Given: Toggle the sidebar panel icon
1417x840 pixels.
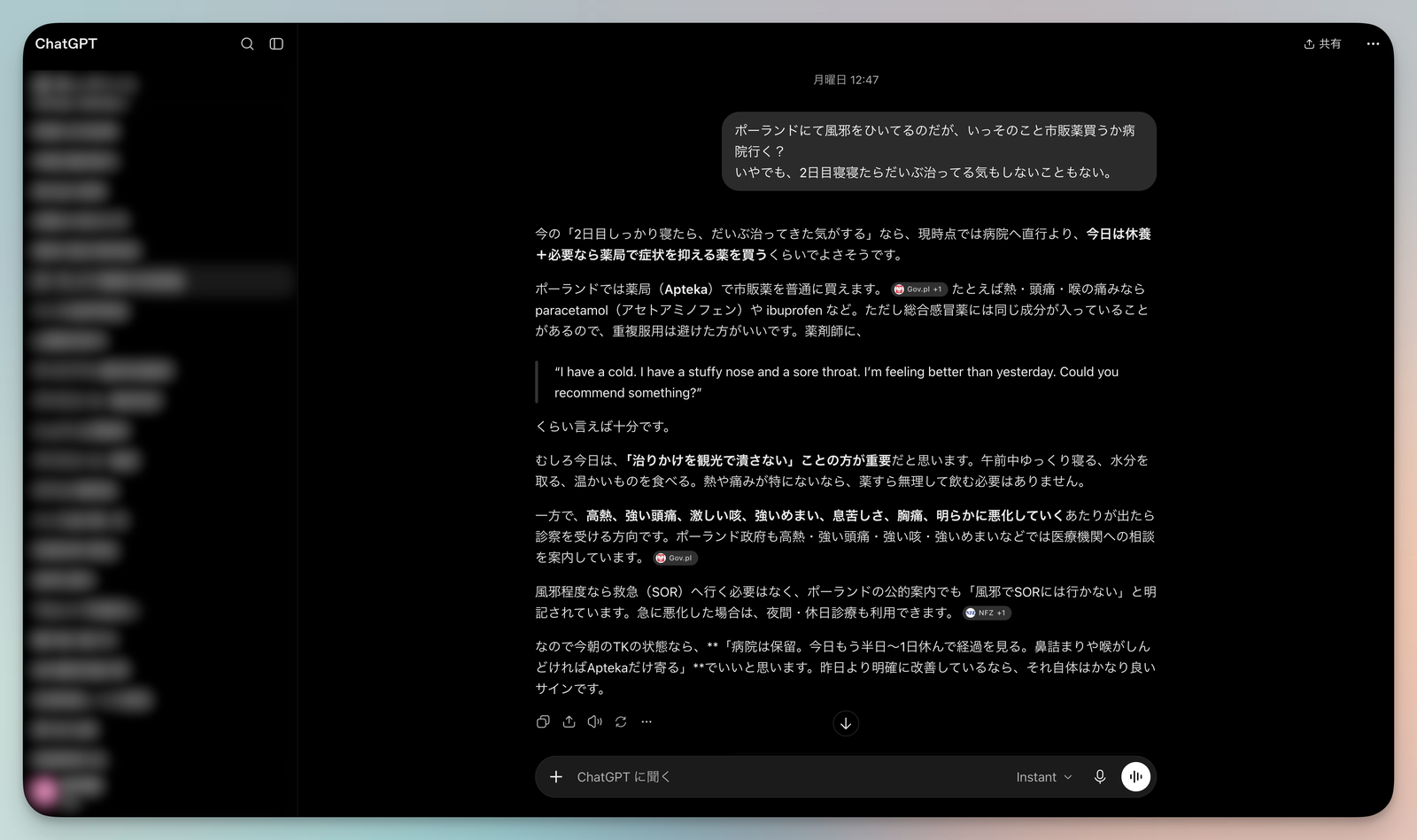Looking at the screenshot, I should click(276, 43).
